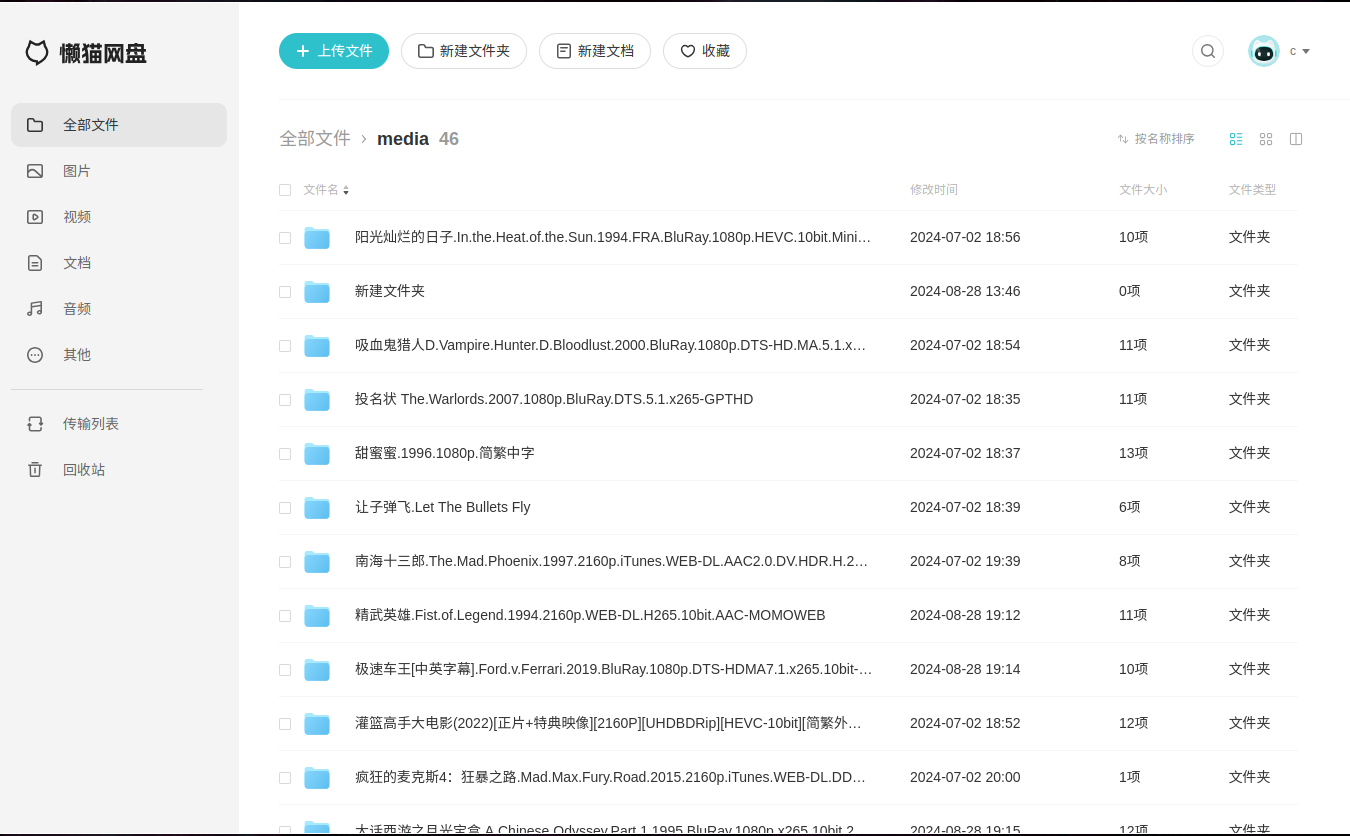Open 灌篮高手大电影(2022) folder name
The height and width of the screenshot is (836, 1350).
click(x=609, y=724)
